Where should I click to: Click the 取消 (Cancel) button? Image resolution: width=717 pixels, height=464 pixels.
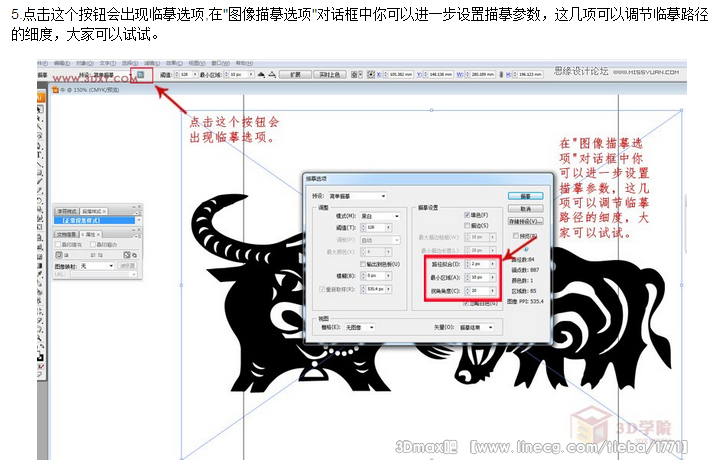click(525, 208)
